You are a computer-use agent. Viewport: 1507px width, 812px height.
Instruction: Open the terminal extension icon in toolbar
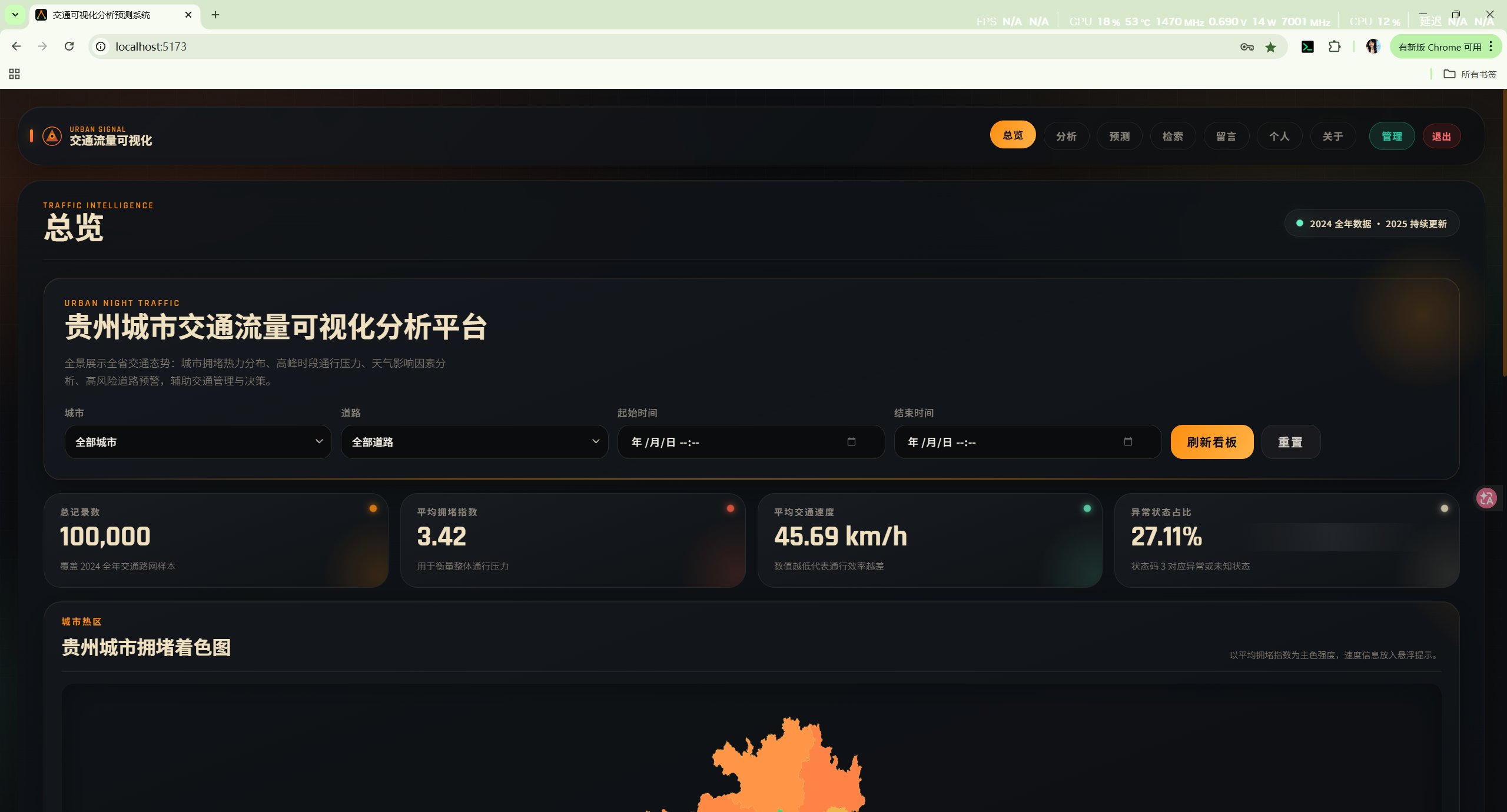pos(1307,46)
